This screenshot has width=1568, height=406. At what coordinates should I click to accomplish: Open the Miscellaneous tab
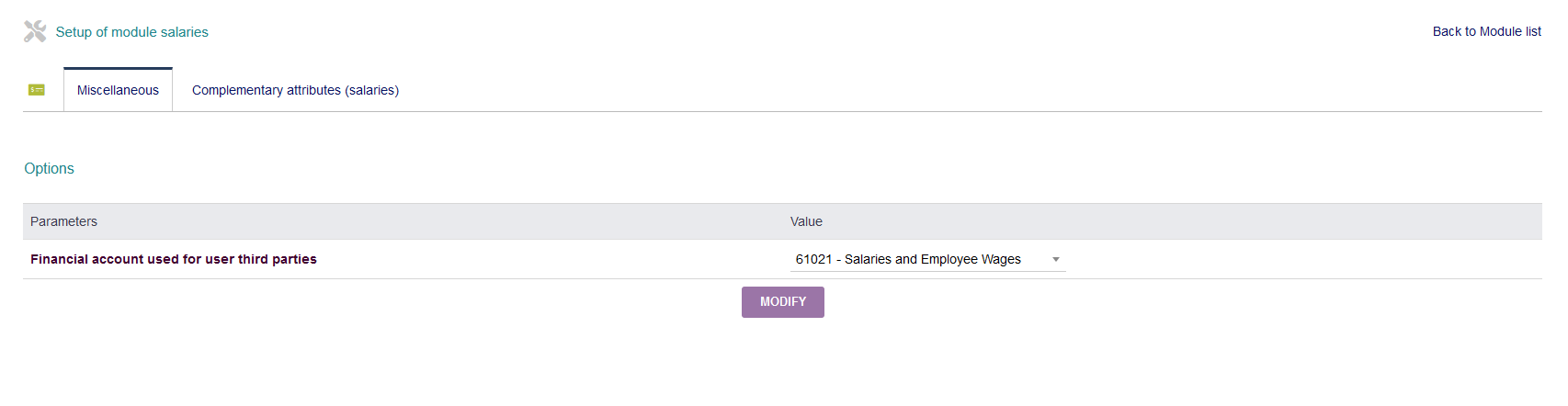[118, 90]
